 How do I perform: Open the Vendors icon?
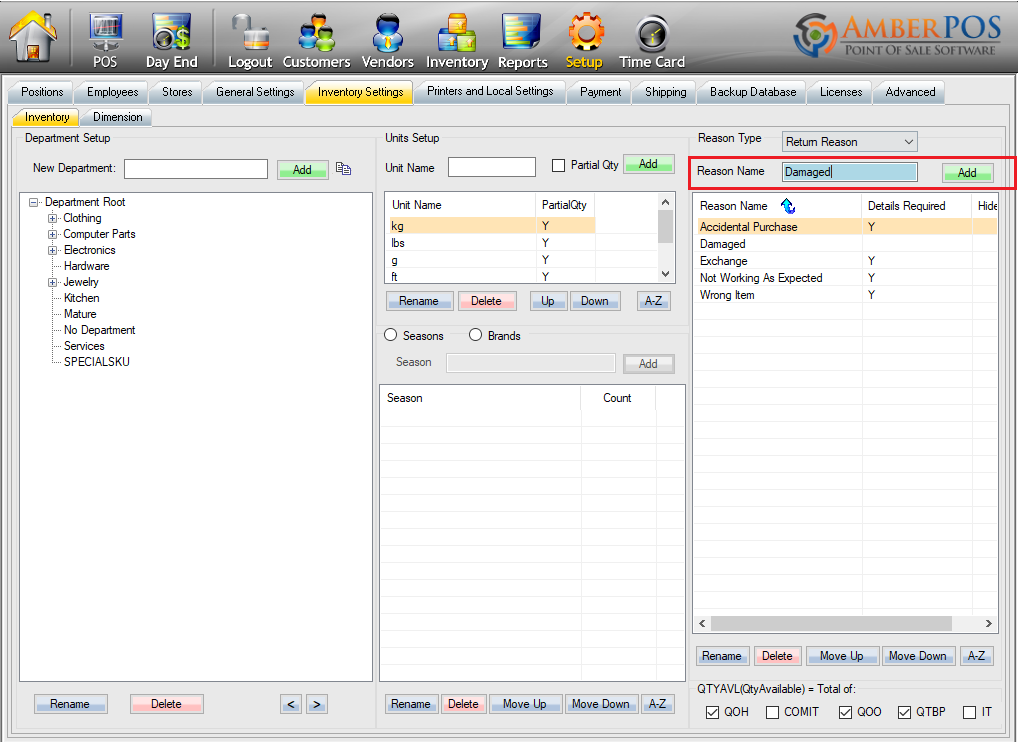pos(388,40)
